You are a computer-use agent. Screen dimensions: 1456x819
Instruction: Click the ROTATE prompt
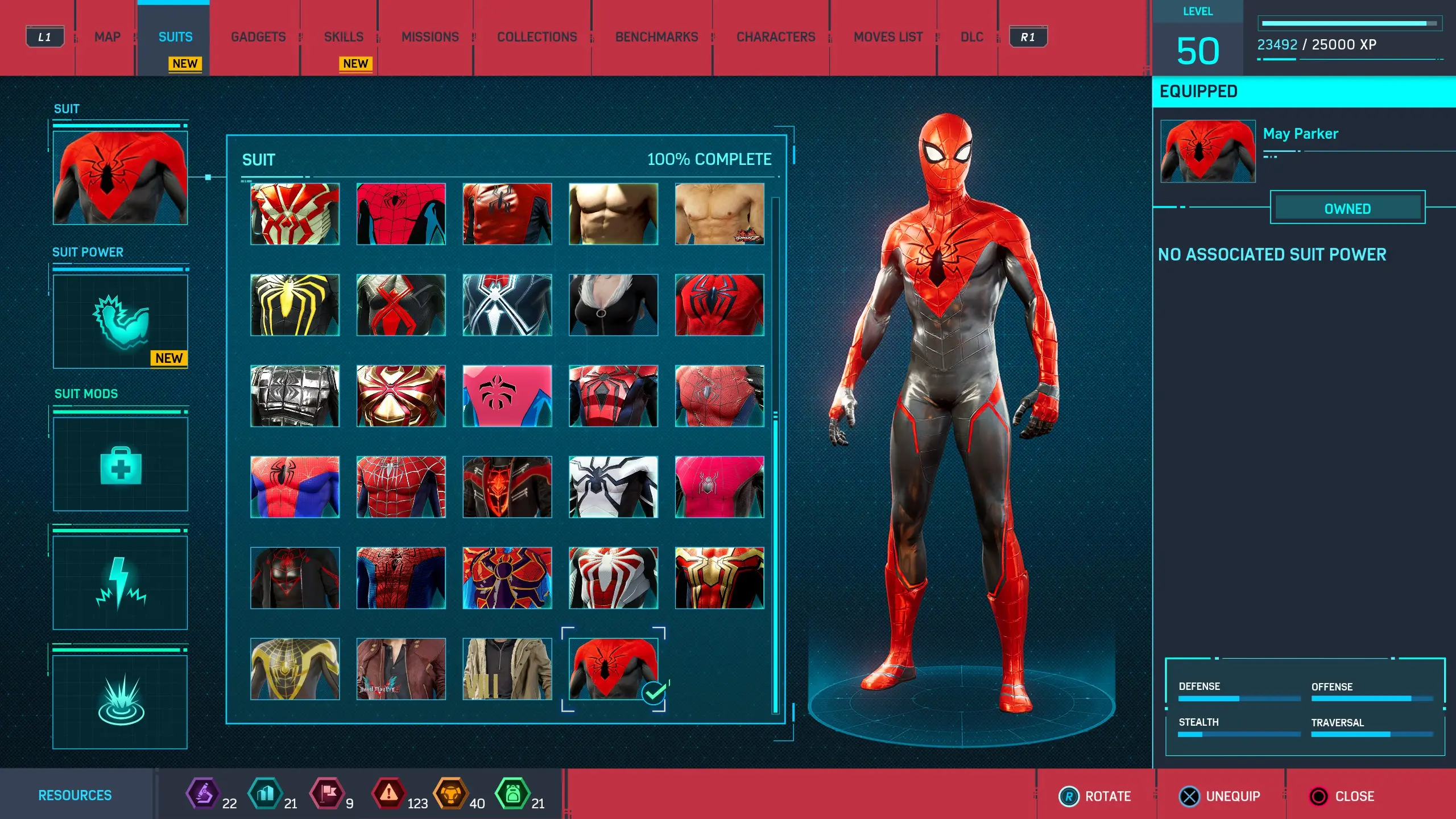coord(1095,796)
